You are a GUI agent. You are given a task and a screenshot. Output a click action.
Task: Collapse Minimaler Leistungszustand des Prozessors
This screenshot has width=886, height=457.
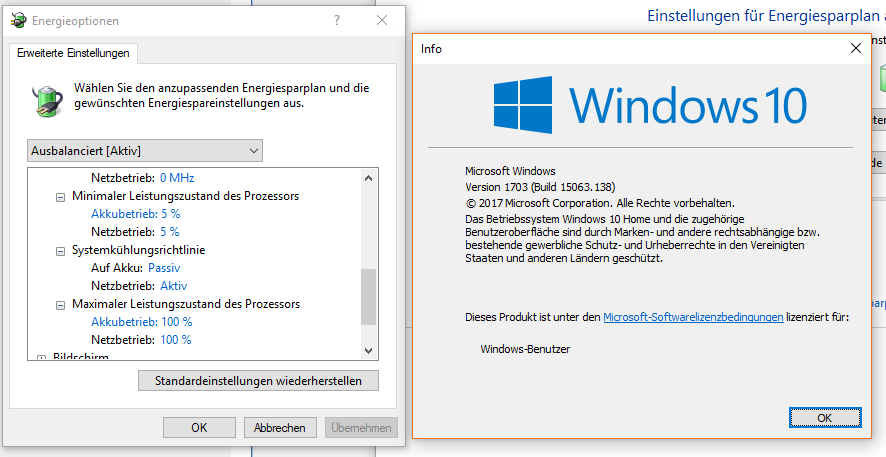pyautogui.click(x=60, y=198)
